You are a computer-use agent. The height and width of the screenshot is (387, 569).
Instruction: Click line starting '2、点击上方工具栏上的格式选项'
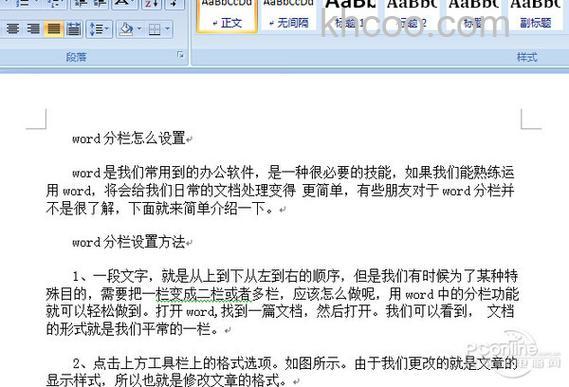click(x=295, y=363)
